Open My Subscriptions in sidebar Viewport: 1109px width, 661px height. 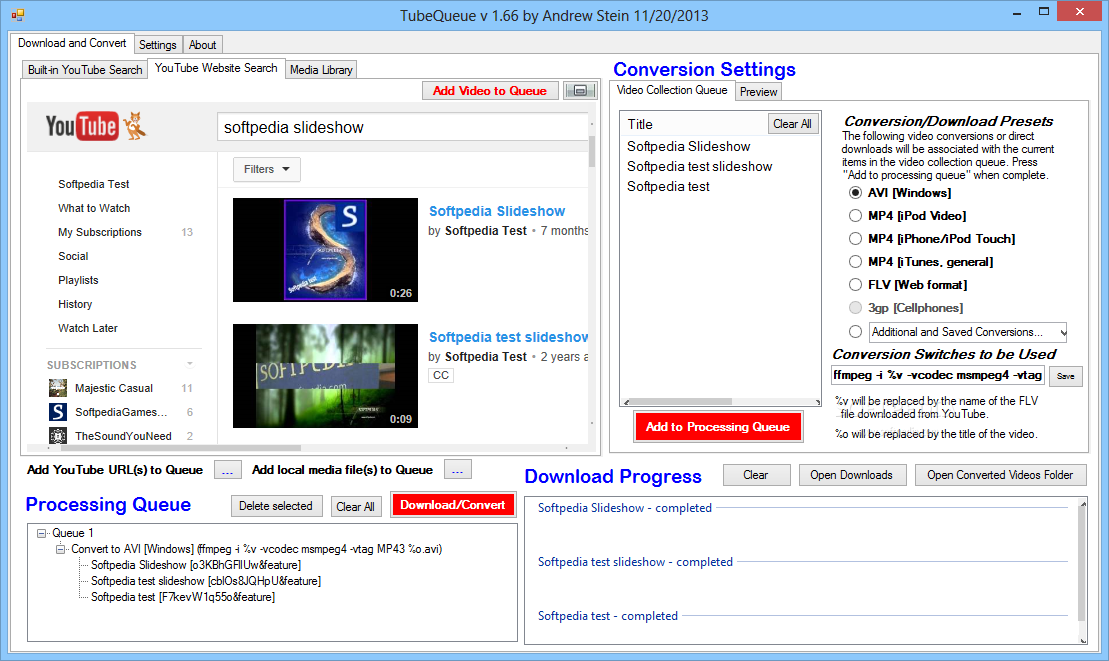click(100, 232)
